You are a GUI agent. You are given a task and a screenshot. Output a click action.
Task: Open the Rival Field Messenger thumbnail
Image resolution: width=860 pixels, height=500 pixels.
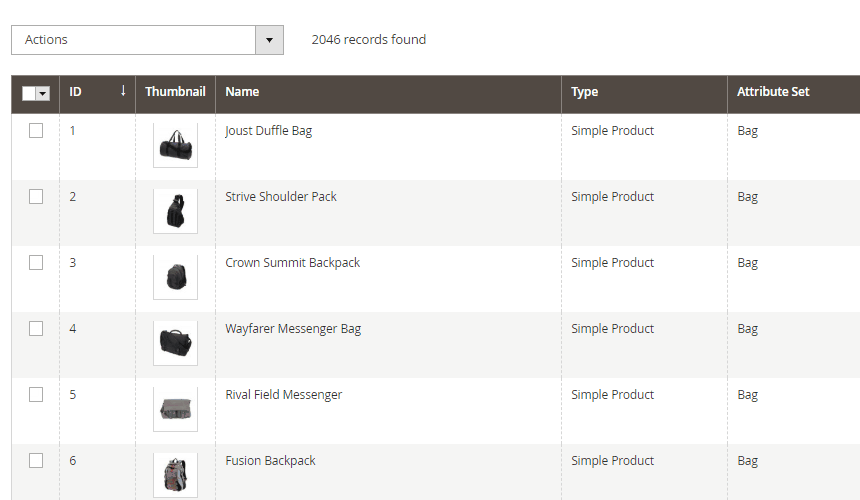coord(176,410)
